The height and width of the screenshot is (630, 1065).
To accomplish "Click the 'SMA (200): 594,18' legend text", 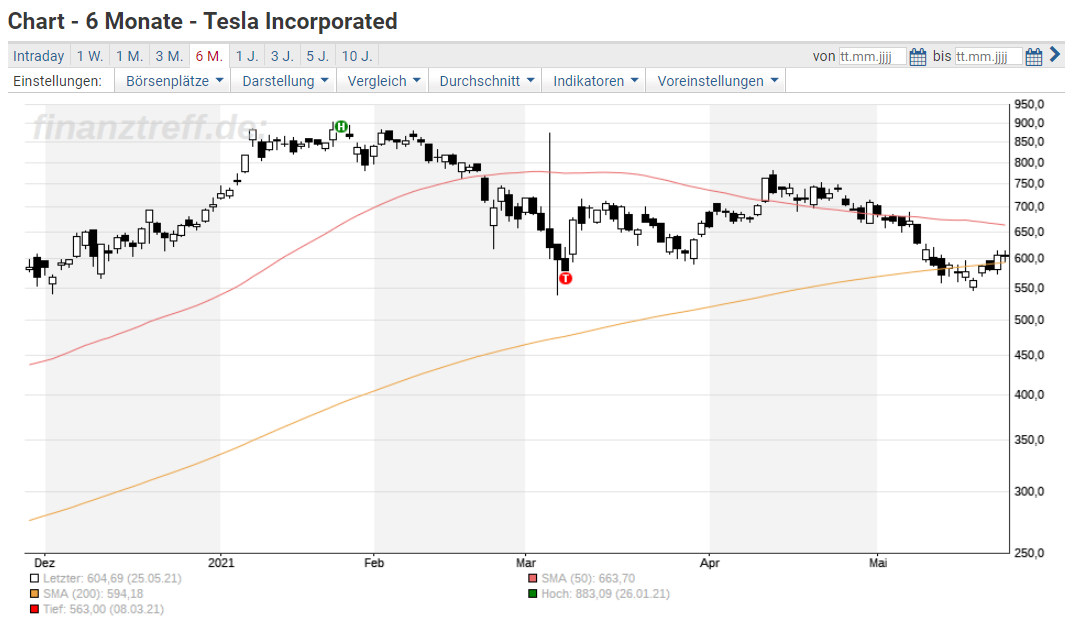I will [x=93, y=594].
